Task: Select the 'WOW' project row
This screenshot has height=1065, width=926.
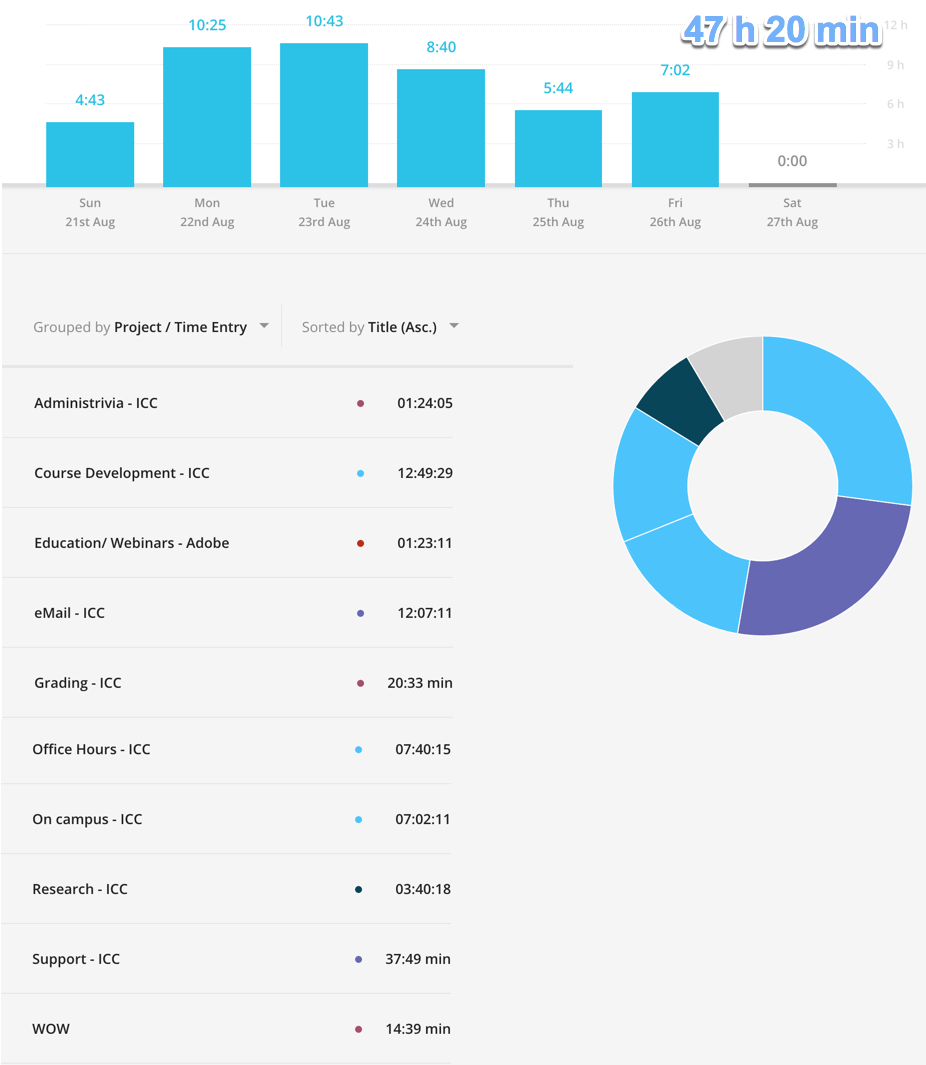Action: click(228, 1029)
